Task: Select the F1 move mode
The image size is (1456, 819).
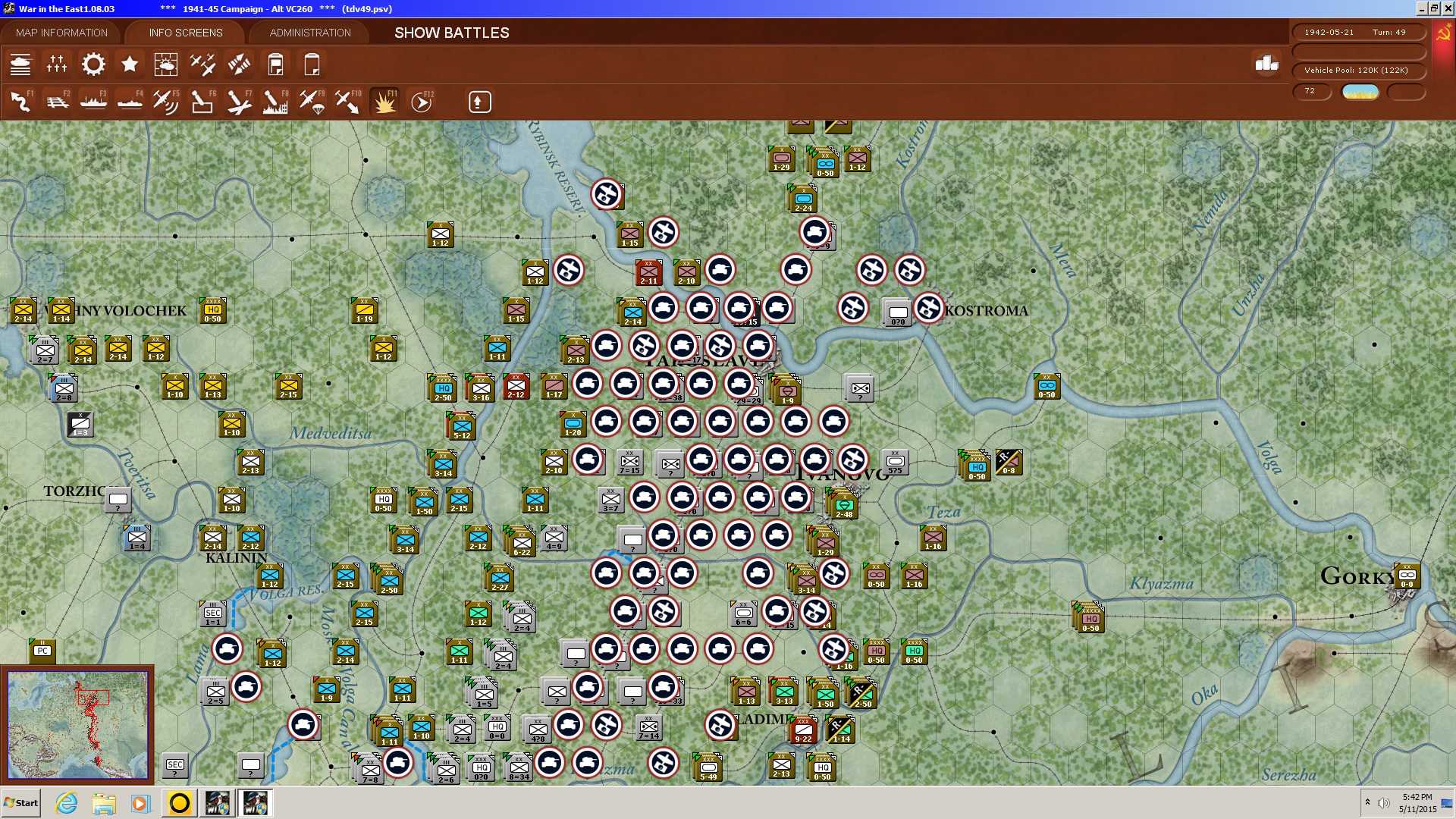Action: click(20, 102)
